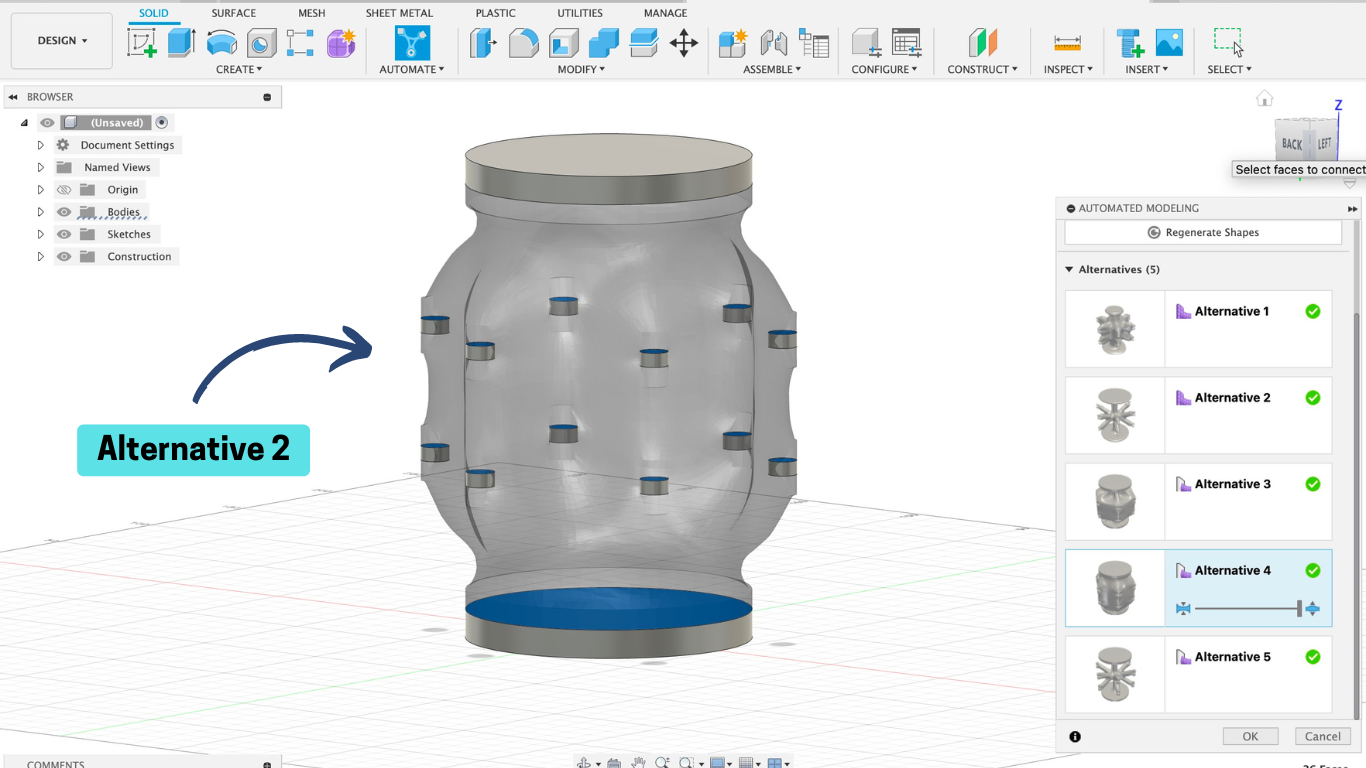
Task: Select the Hole tool
Action: (262, 43)
